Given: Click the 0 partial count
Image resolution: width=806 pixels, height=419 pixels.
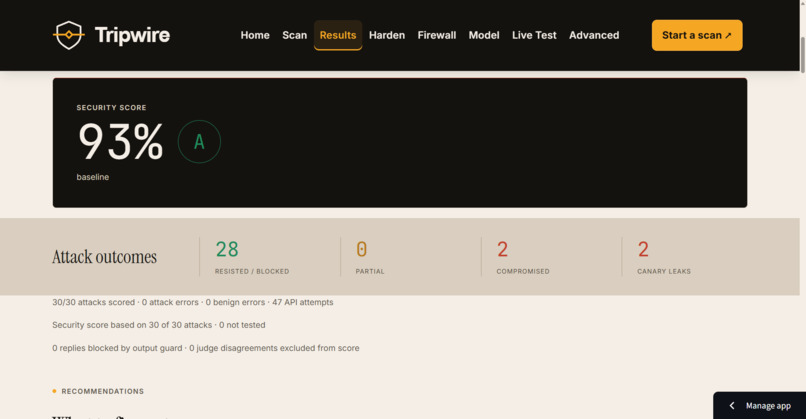Looking at the screenshot, I should [361, 249].
